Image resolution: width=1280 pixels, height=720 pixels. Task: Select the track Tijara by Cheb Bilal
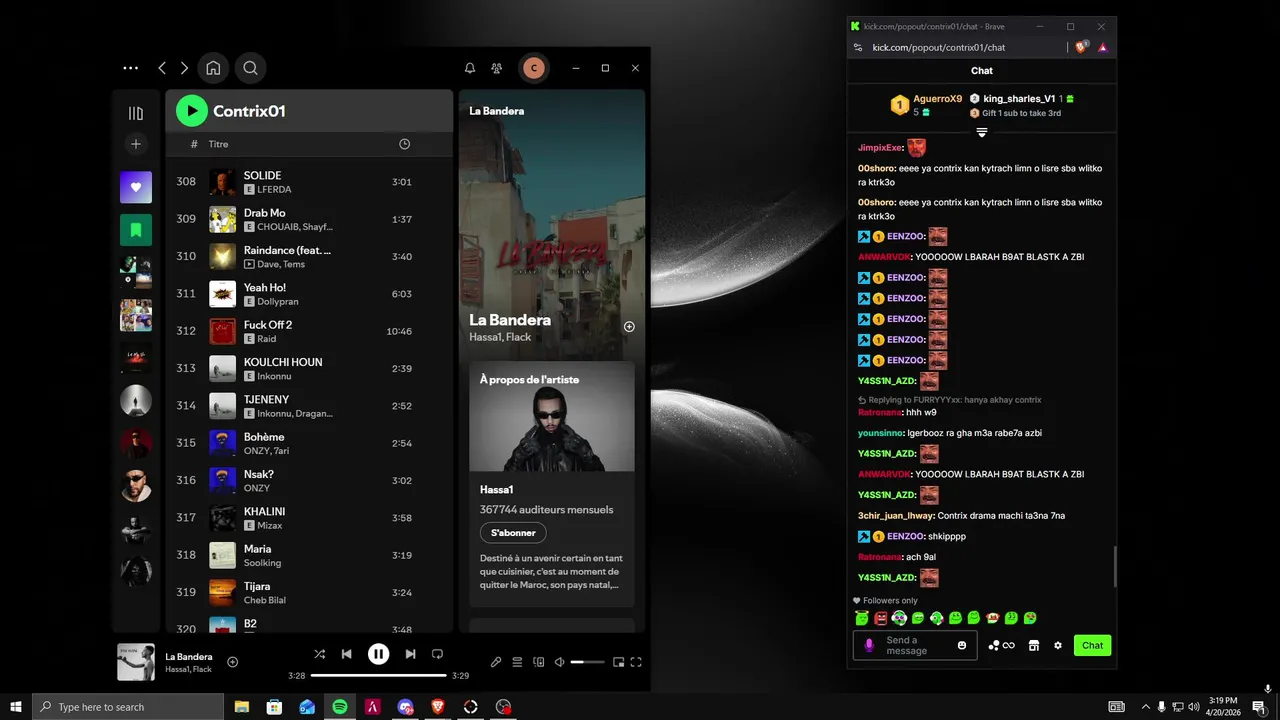pyautogui.click(x=309, y=593)
